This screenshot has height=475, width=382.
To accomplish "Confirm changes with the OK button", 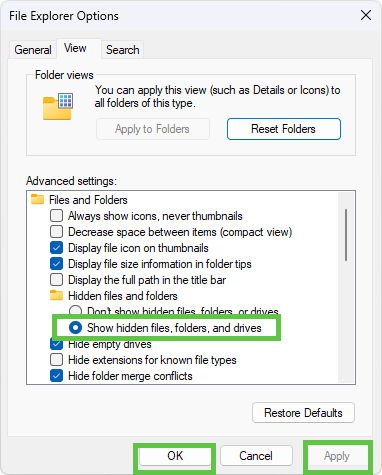I will click(175, 456).
